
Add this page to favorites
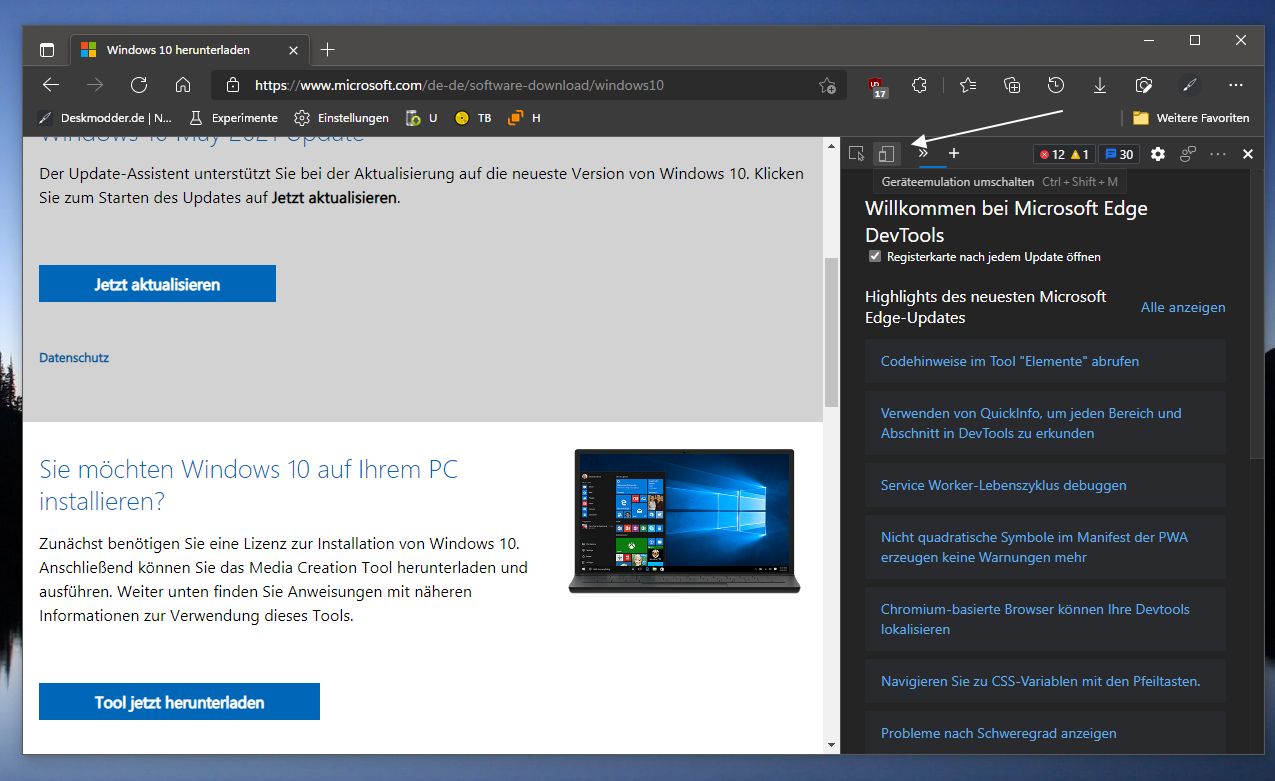pyautogui.click(x=827, y=86)
